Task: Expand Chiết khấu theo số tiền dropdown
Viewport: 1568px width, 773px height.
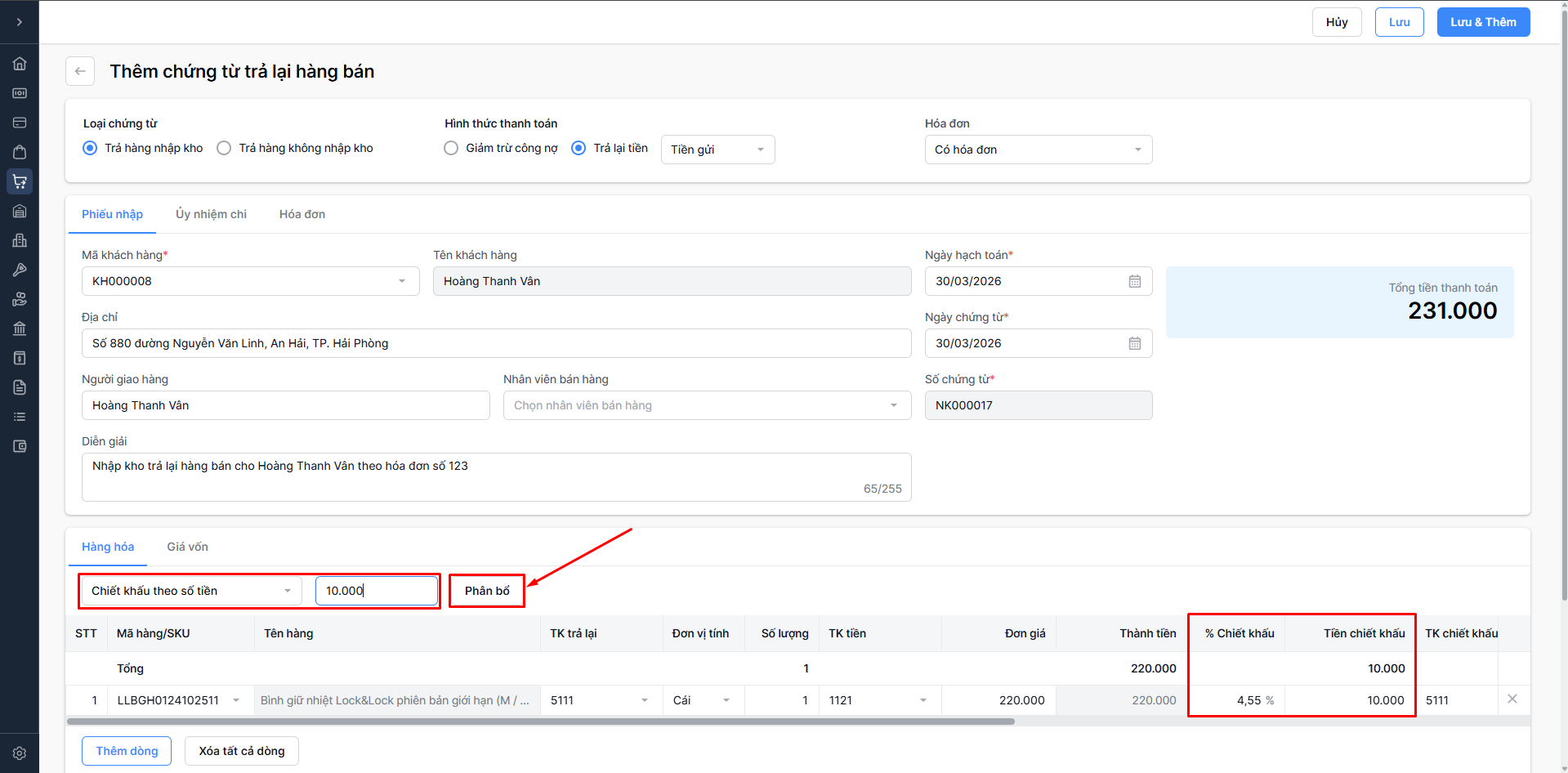Action: pyautogui.click(x=191, y=591)
